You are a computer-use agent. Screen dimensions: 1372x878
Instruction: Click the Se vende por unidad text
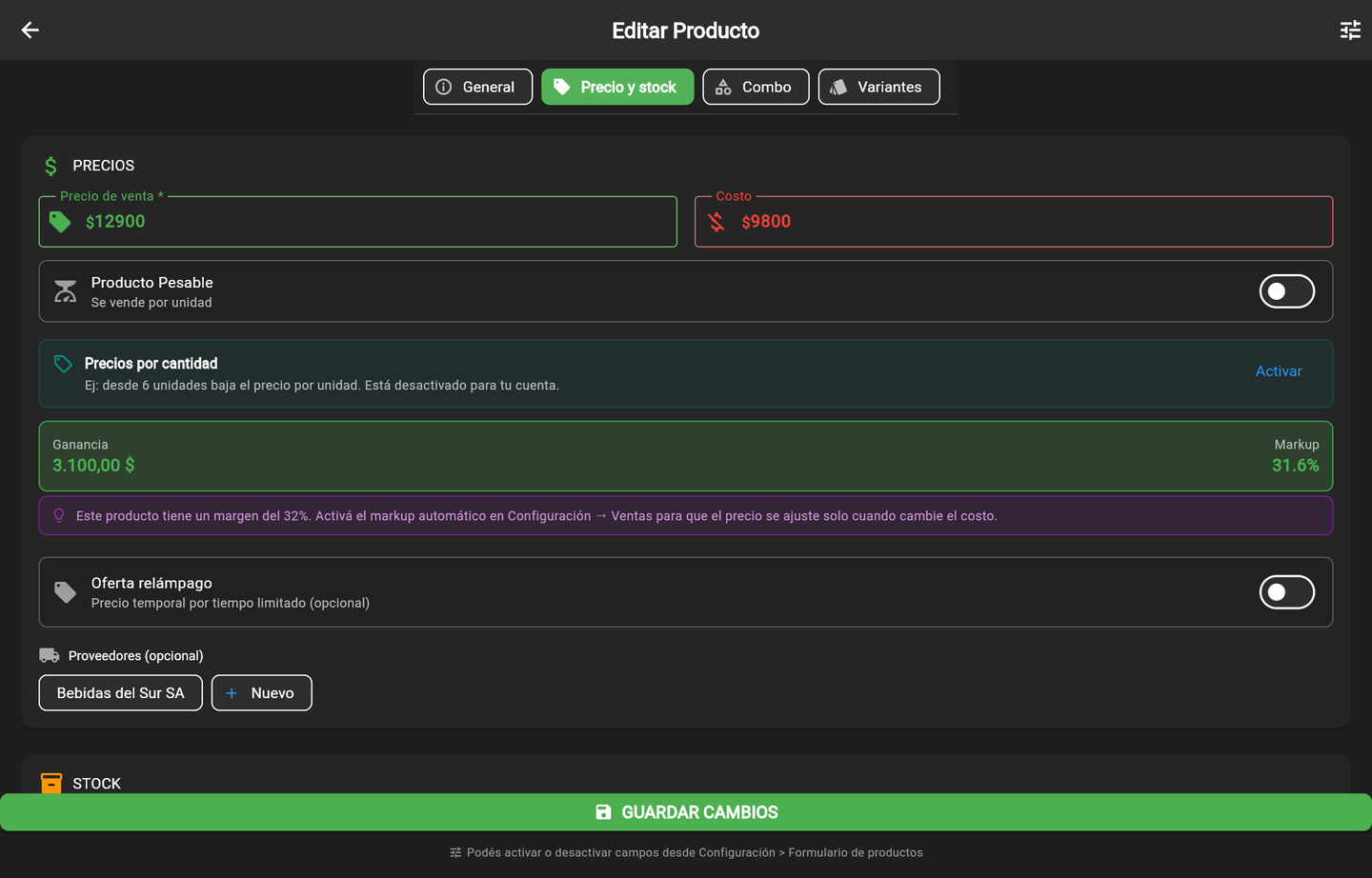pyautogui.click(x=151, y=303)
